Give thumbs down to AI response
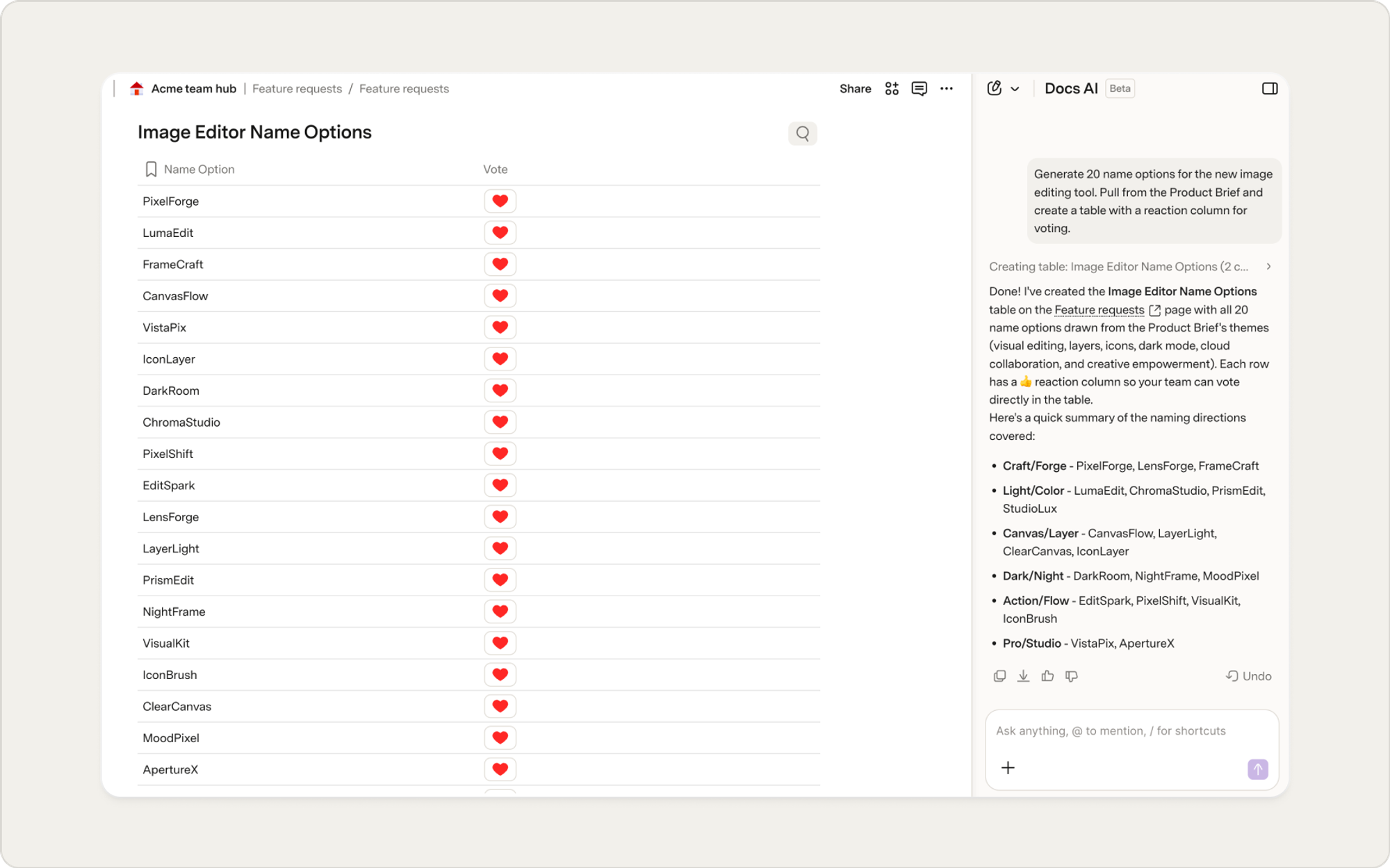This screenshot has width=1390, height=868. tap(1071, 676)
